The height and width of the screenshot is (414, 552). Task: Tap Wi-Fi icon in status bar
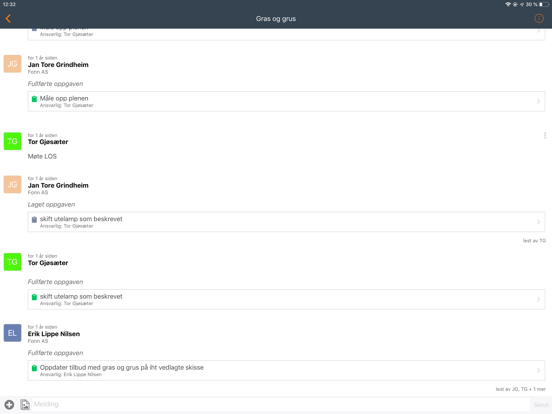pyautogui.click(x=508, y=4)
